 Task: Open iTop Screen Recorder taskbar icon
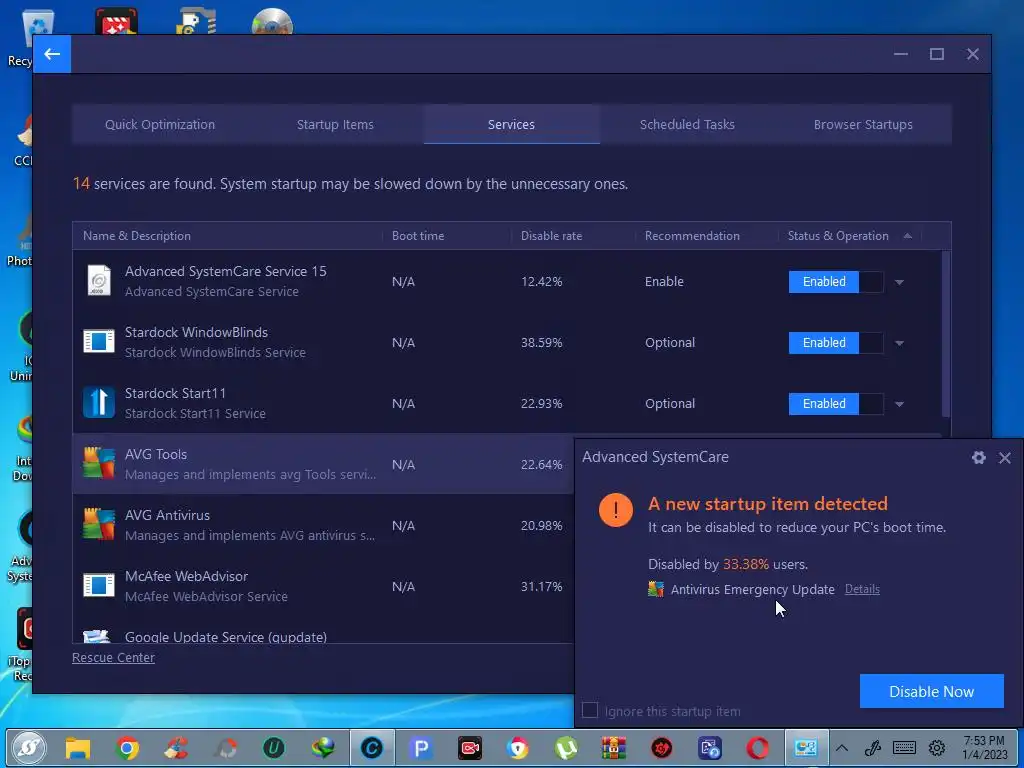tap(470, 748)
